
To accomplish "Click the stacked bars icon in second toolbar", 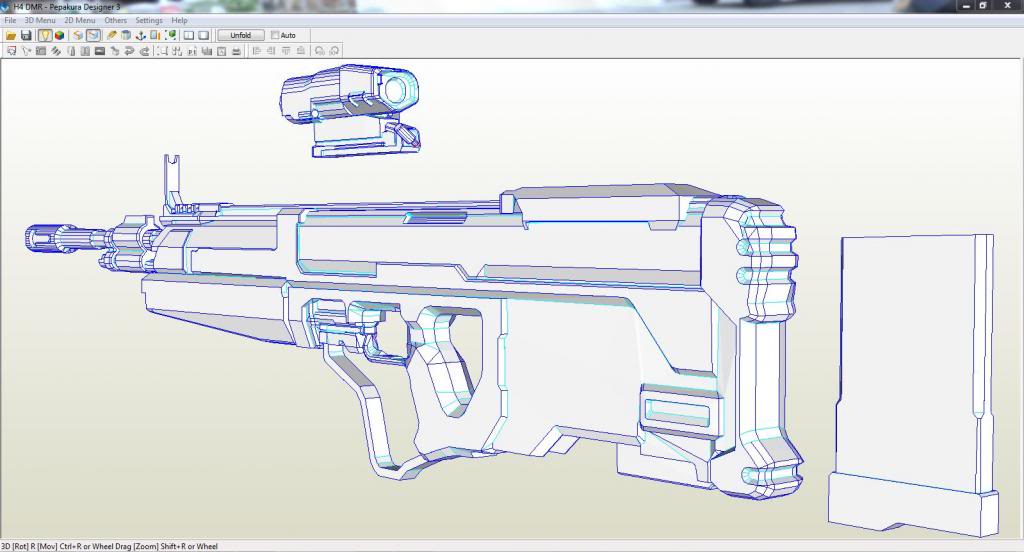I will pyautogui.click(x=207, y=51).
